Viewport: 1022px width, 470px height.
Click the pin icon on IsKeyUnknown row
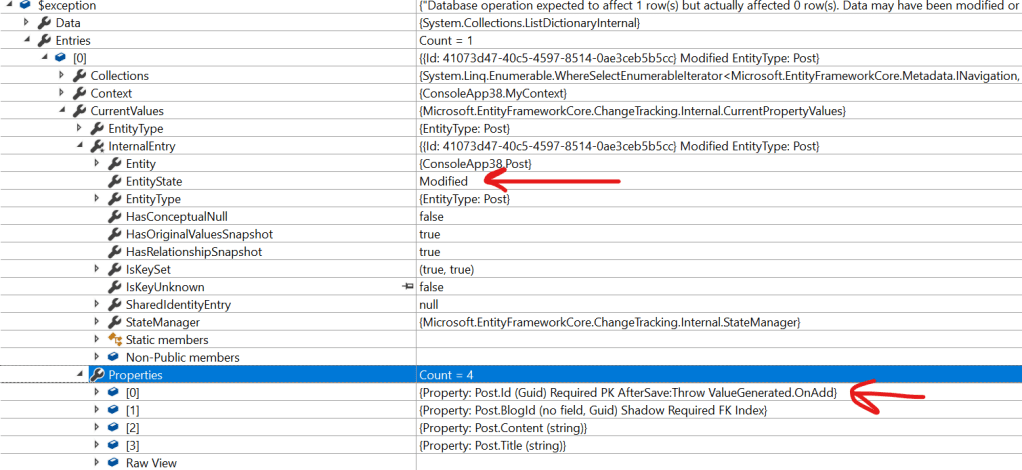(x=407, y=287)
